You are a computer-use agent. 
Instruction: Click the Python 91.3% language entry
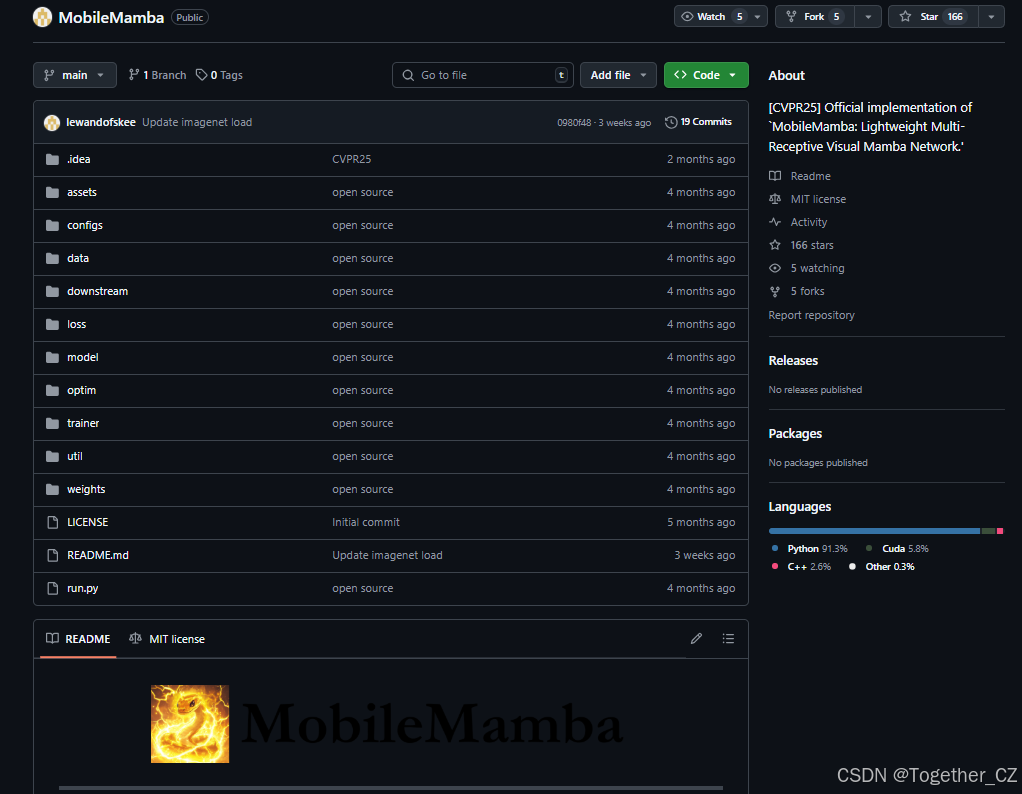coord(810,549)
